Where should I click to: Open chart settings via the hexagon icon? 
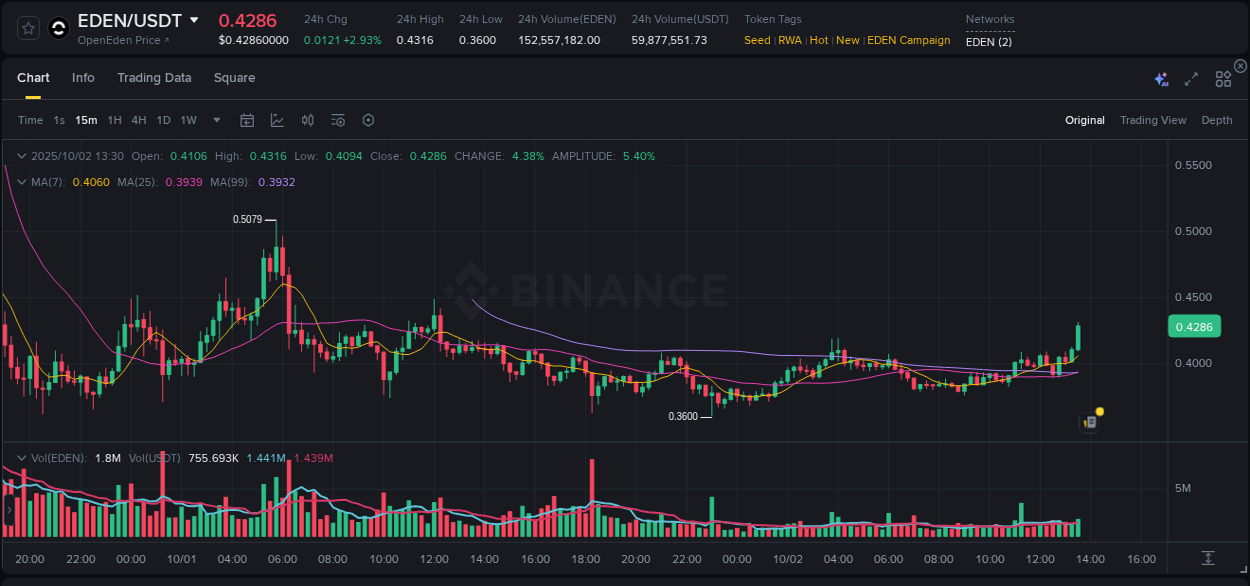(368, 120)
